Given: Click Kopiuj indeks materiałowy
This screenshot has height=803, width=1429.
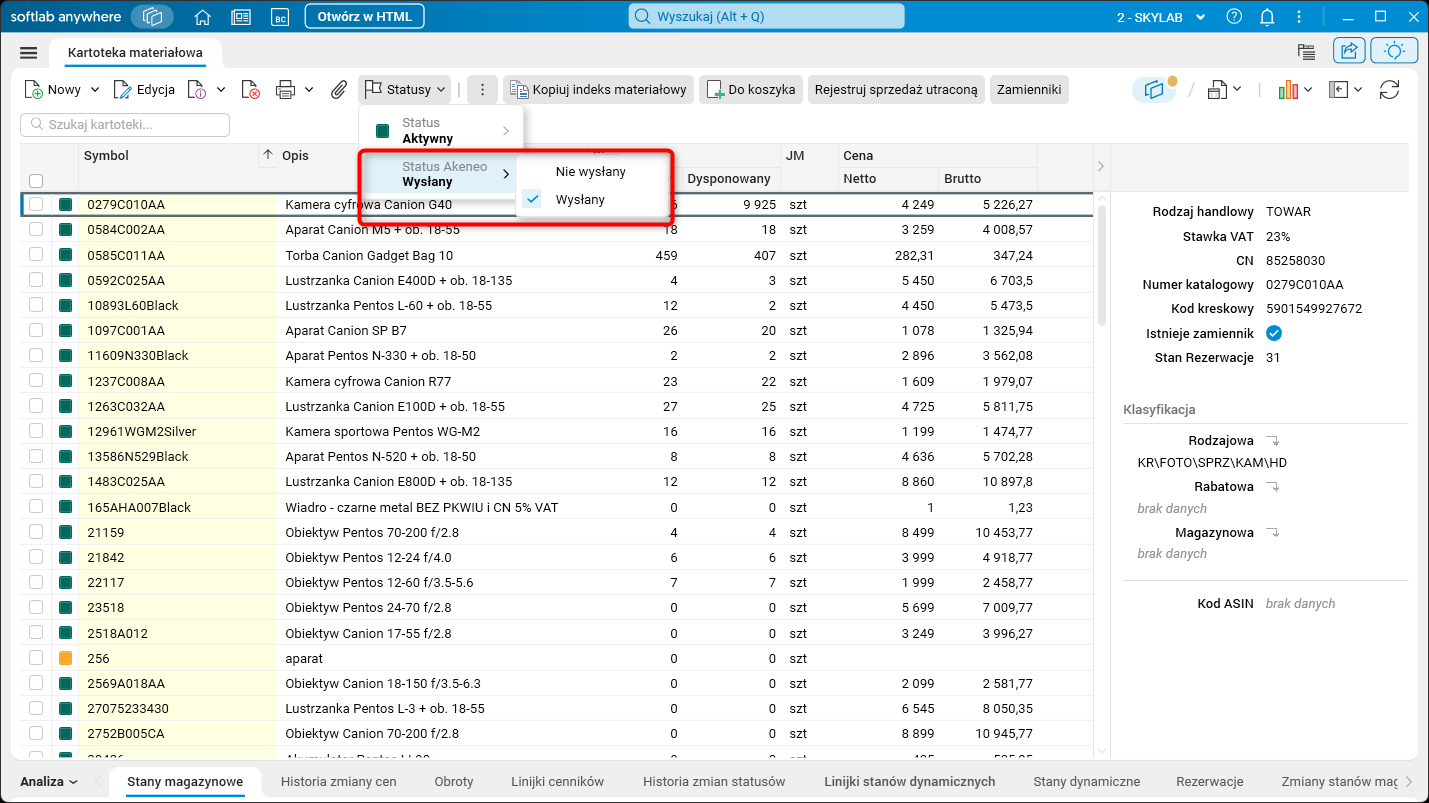Looking at the screenshot, I should click(598, 90).
